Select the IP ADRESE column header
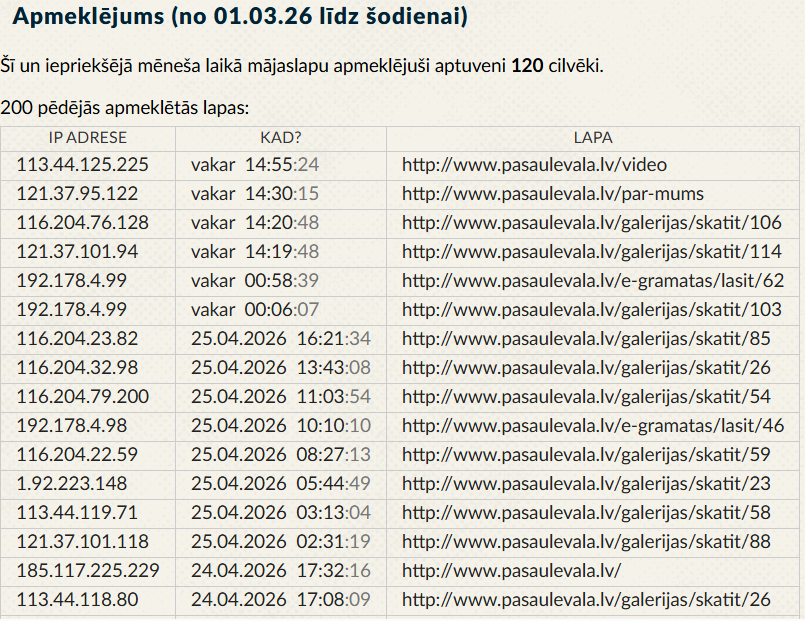Screen dimensions: 805x621 pos(88,138)
